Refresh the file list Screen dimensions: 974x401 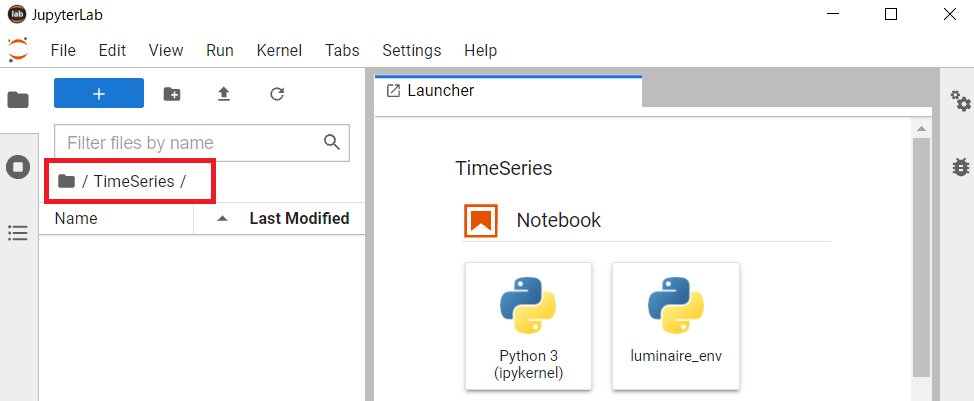[278, 94]
